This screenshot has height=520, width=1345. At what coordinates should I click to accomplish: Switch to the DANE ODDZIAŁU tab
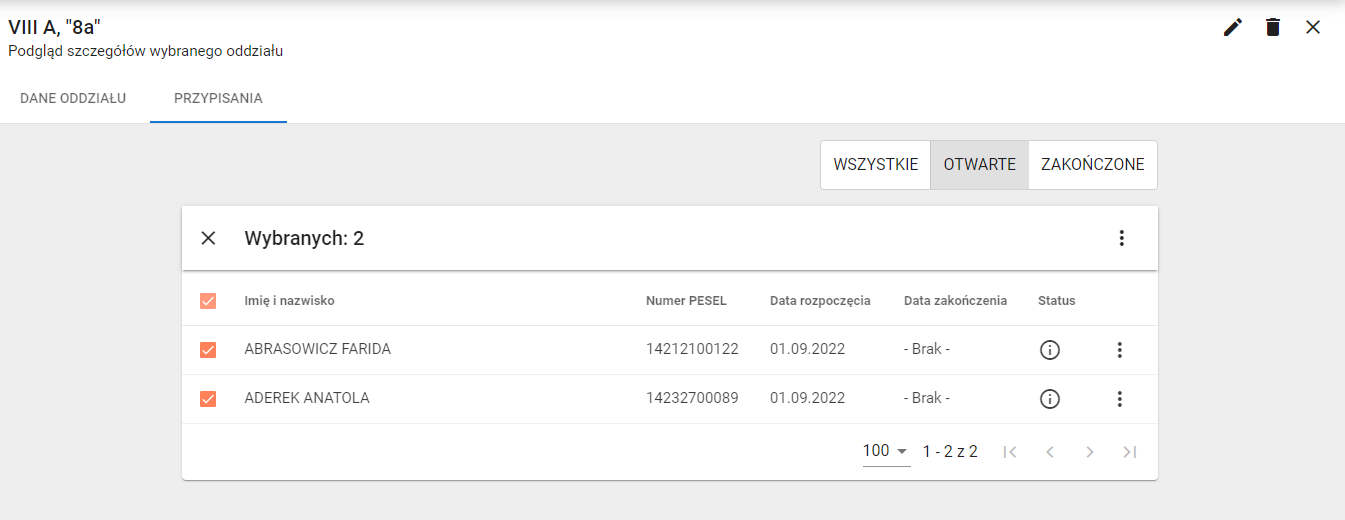[x=73, y=99]
